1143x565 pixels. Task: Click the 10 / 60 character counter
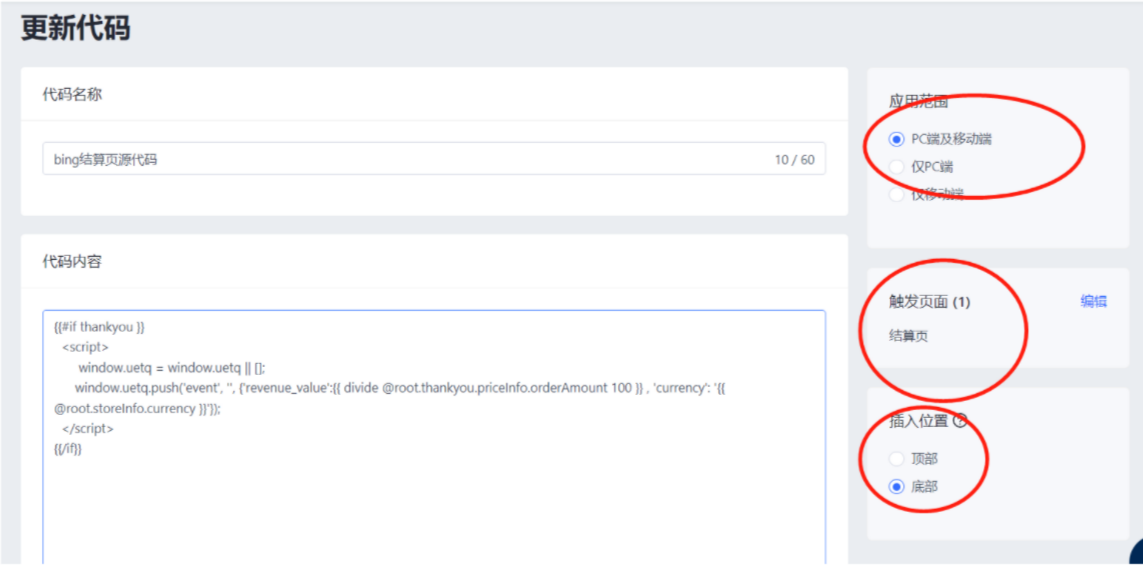coord(795,160)
